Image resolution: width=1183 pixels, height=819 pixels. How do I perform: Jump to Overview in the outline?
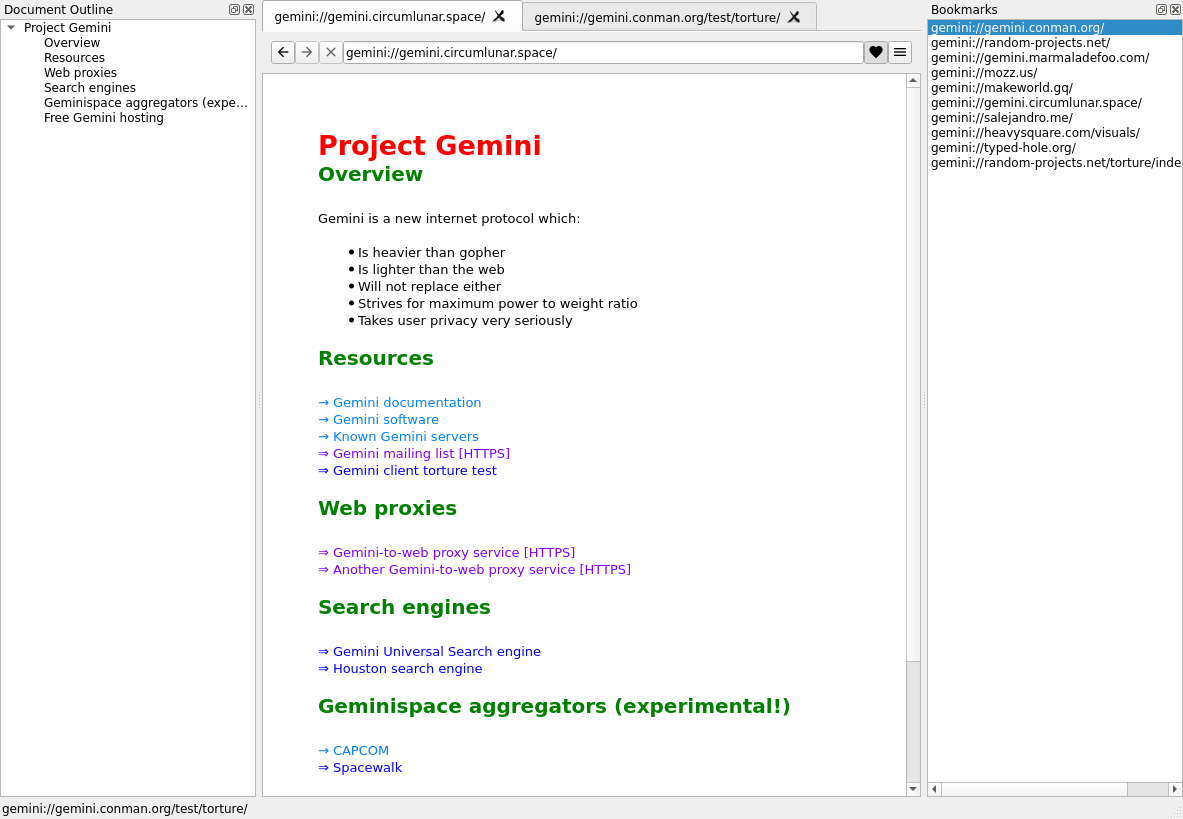(x=72, y=42)
